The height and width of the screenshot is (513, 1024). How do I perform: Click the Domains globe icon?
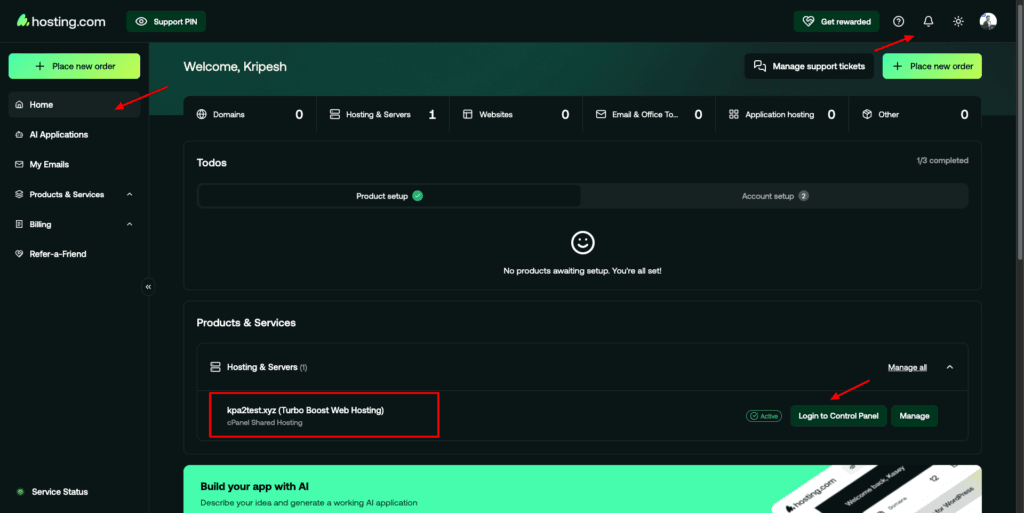202,114
